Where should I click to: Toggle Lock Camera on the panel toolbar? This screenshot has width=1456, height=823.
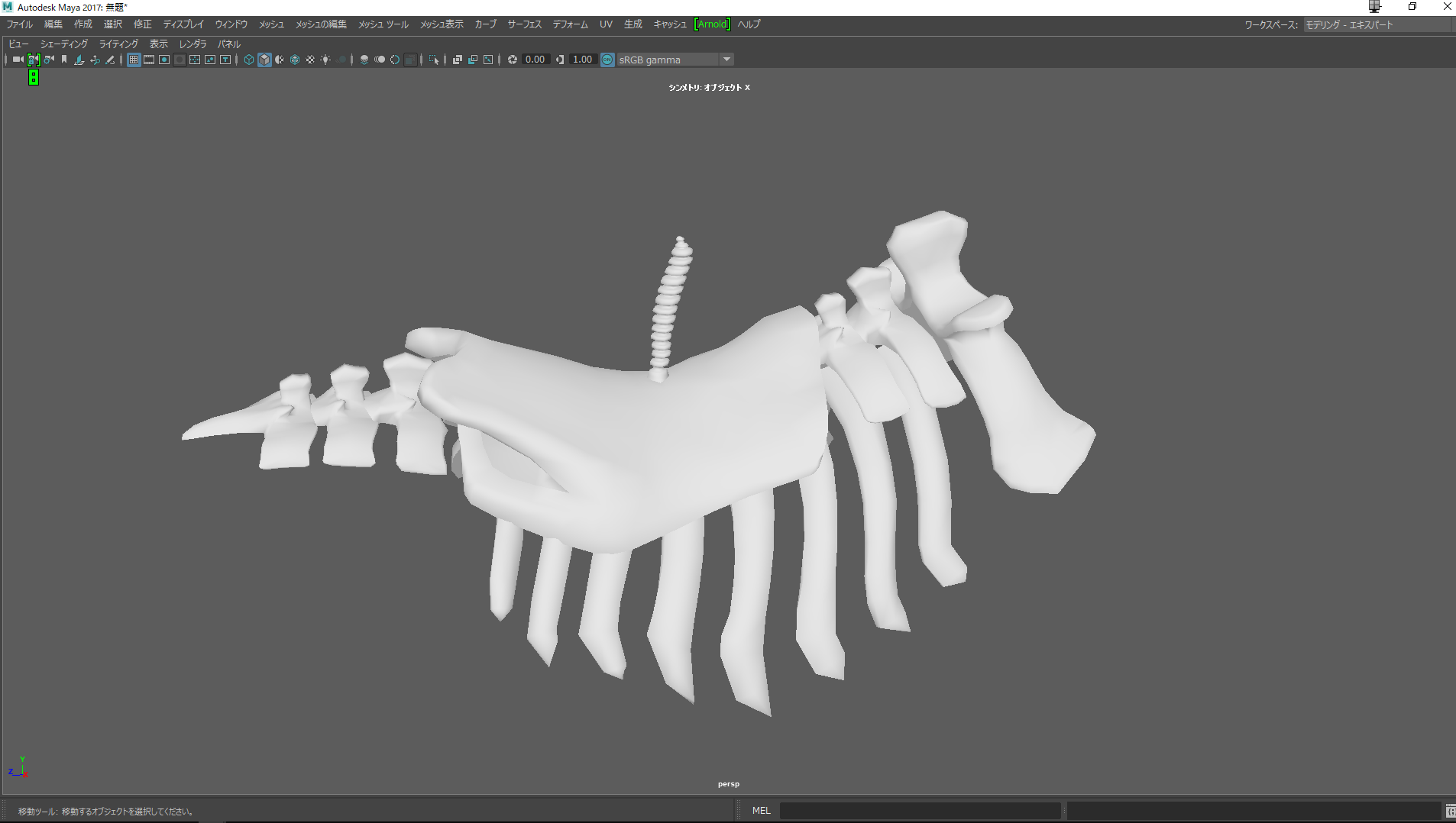coord(34,60)
